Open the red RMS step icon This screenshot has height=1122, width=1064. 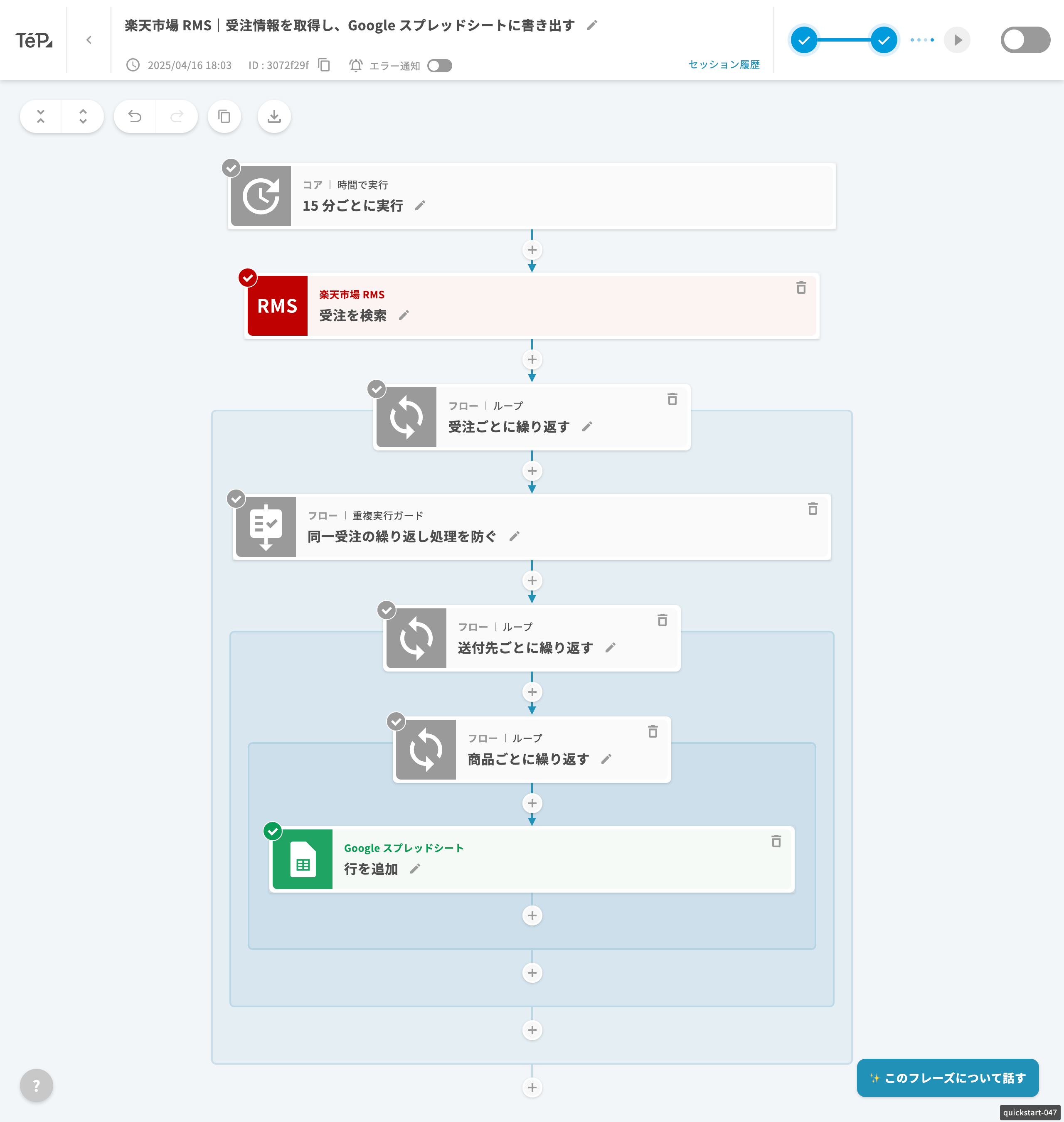click(277, 306)
